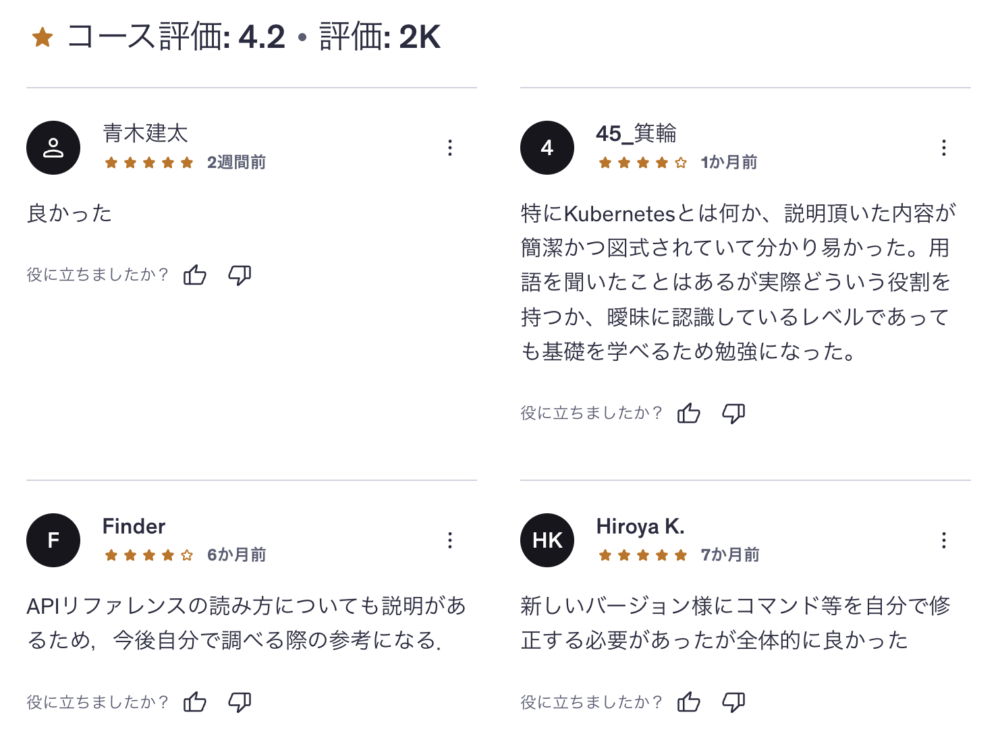This screenshot has width=1000, height=746.
Task: Click the course rating star in header
Action: point(42,38)
